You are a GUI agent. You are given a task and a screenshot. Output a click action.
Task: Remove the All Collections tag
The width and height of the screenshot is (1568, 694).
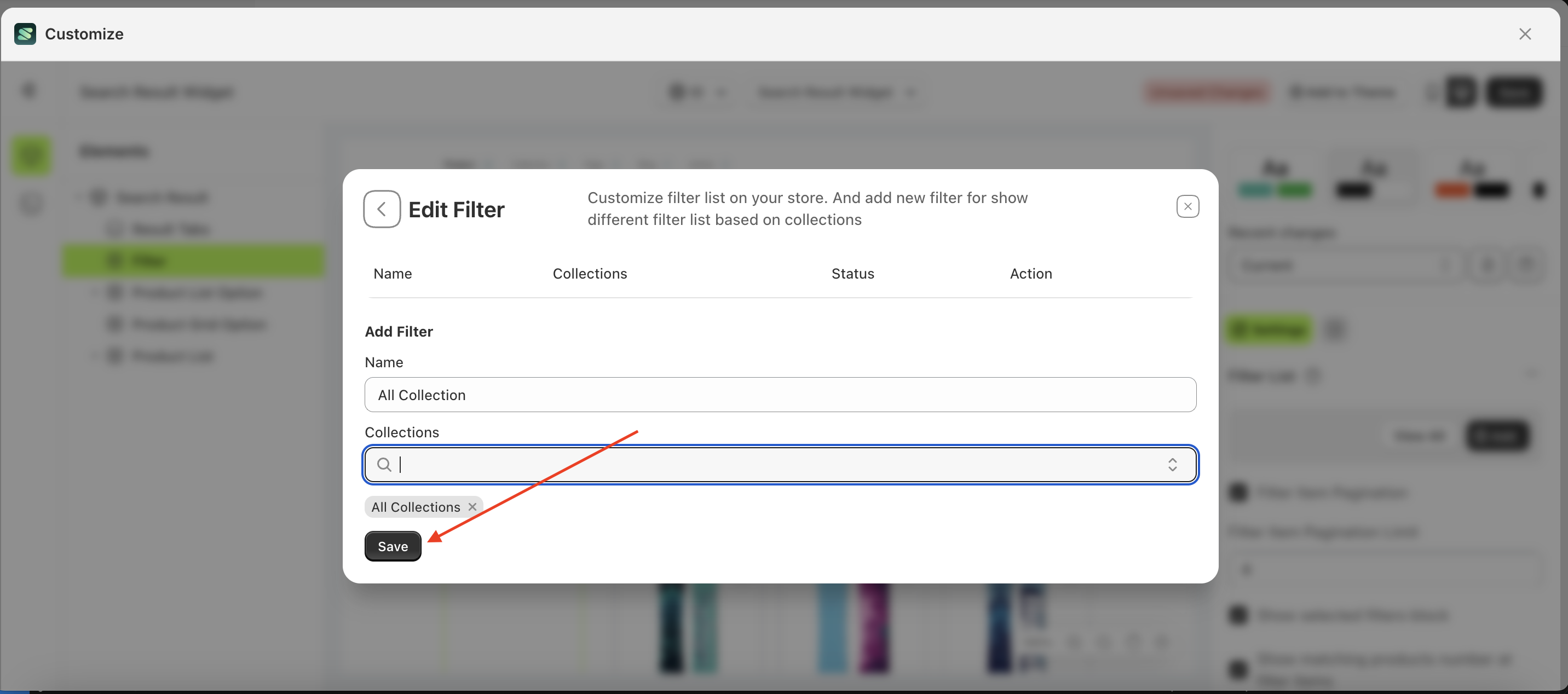coord(472,507)
